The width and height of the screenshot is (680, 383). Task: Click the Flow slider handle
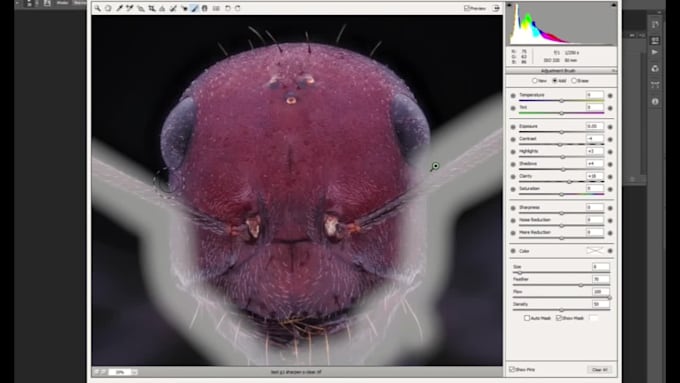coord(609,298)
